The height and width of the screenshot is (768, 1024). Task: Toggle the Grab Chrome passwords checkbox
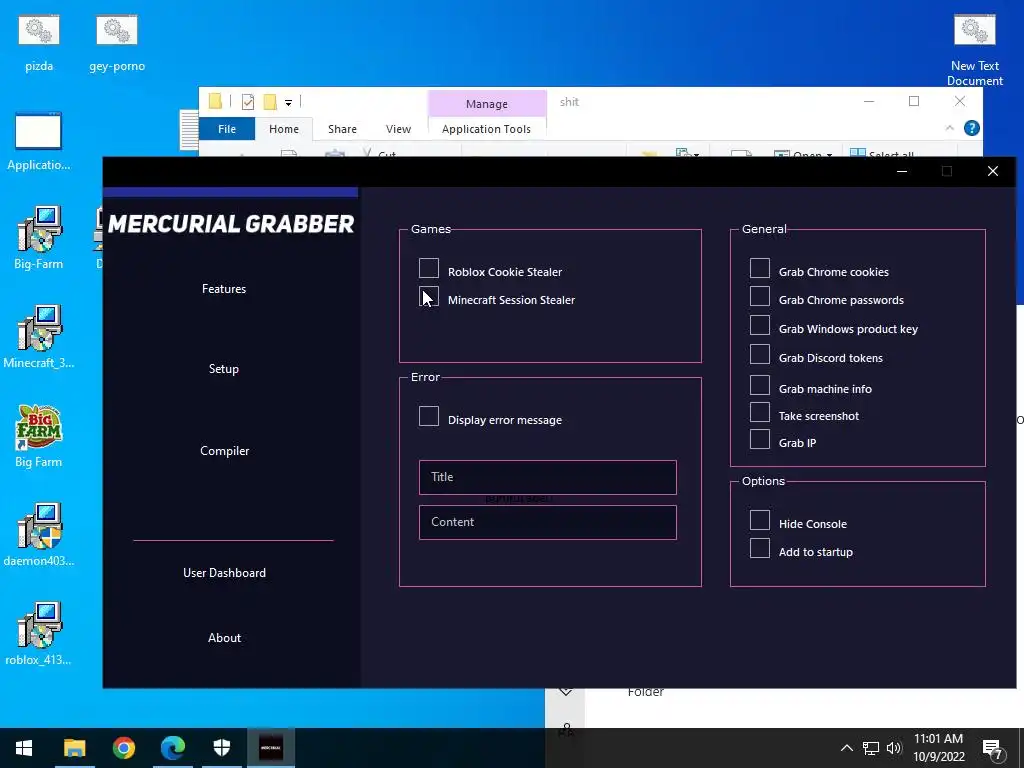(760, 296)
